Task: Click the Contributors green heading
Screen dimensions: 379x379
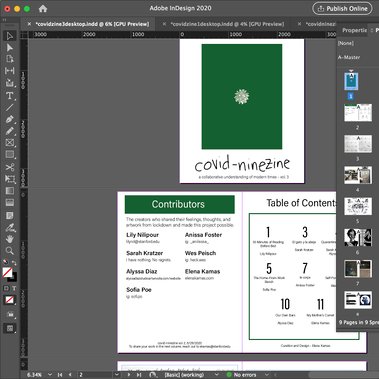Action: coord(179,204)
